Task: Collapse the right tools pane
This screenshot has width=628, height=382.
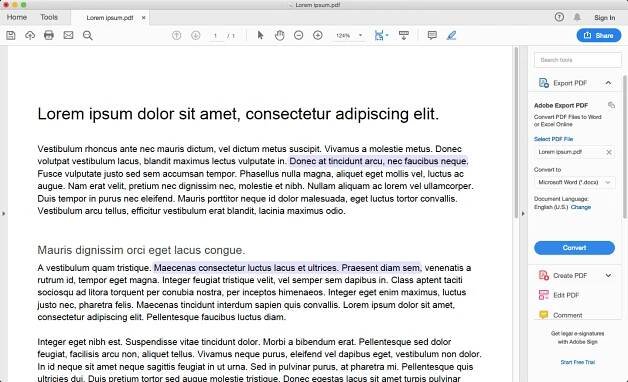Action: [x=523, y=214]
